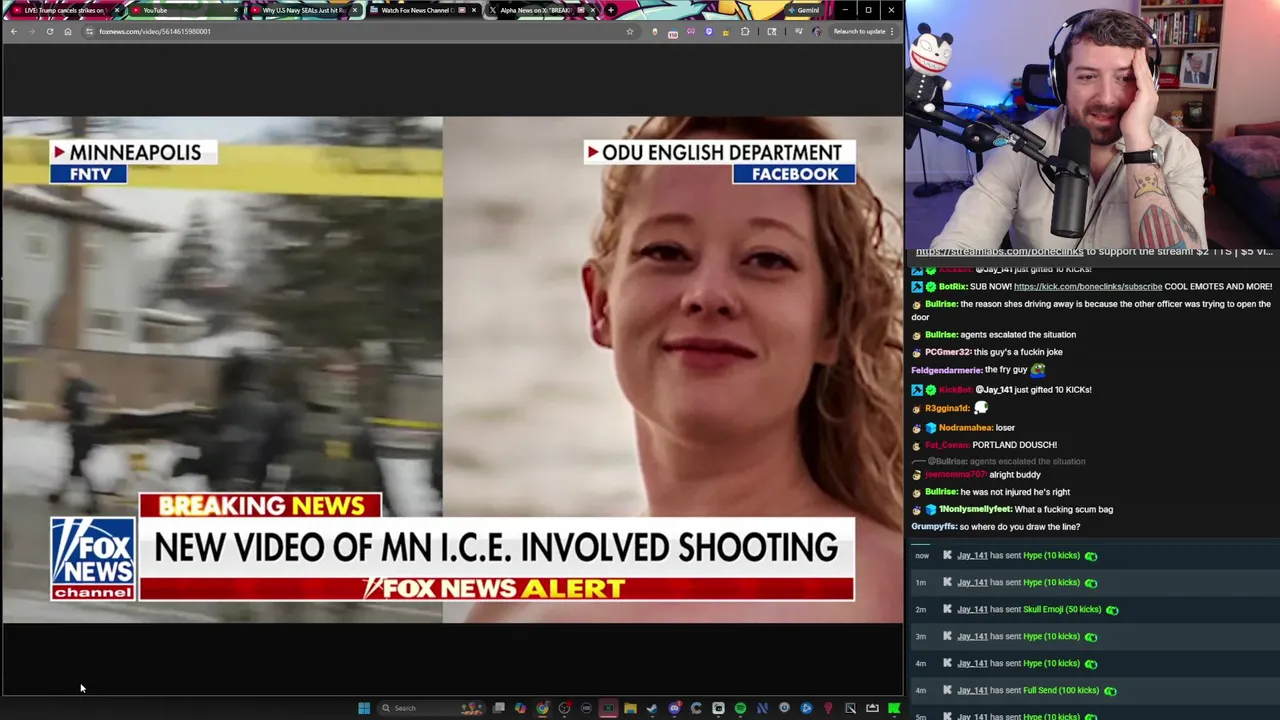
Task: Open the Windows Start menu
Action: click(364, 708)
